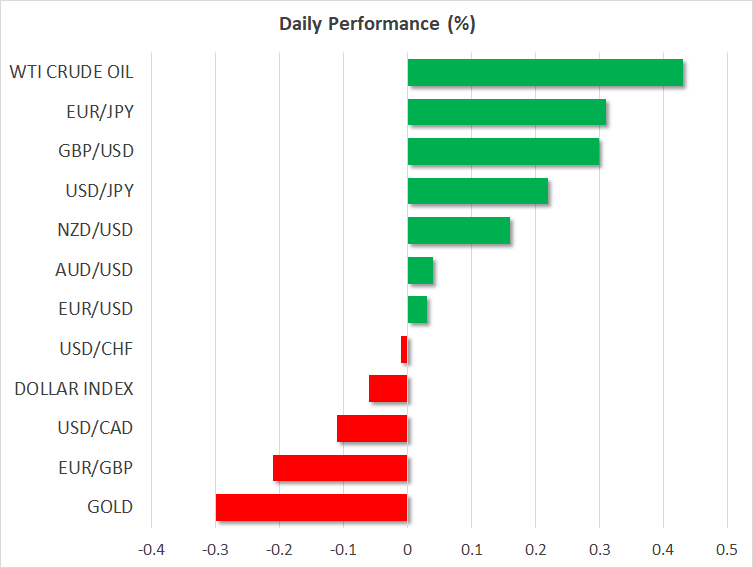Select the EUR/USD green bar
Viewport: 753px width, 568px height.
(417, 310)
